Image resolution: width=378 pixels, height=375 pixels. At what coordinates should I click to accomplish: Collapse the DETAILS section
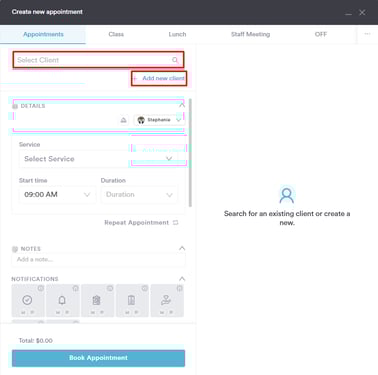(182, 105)
